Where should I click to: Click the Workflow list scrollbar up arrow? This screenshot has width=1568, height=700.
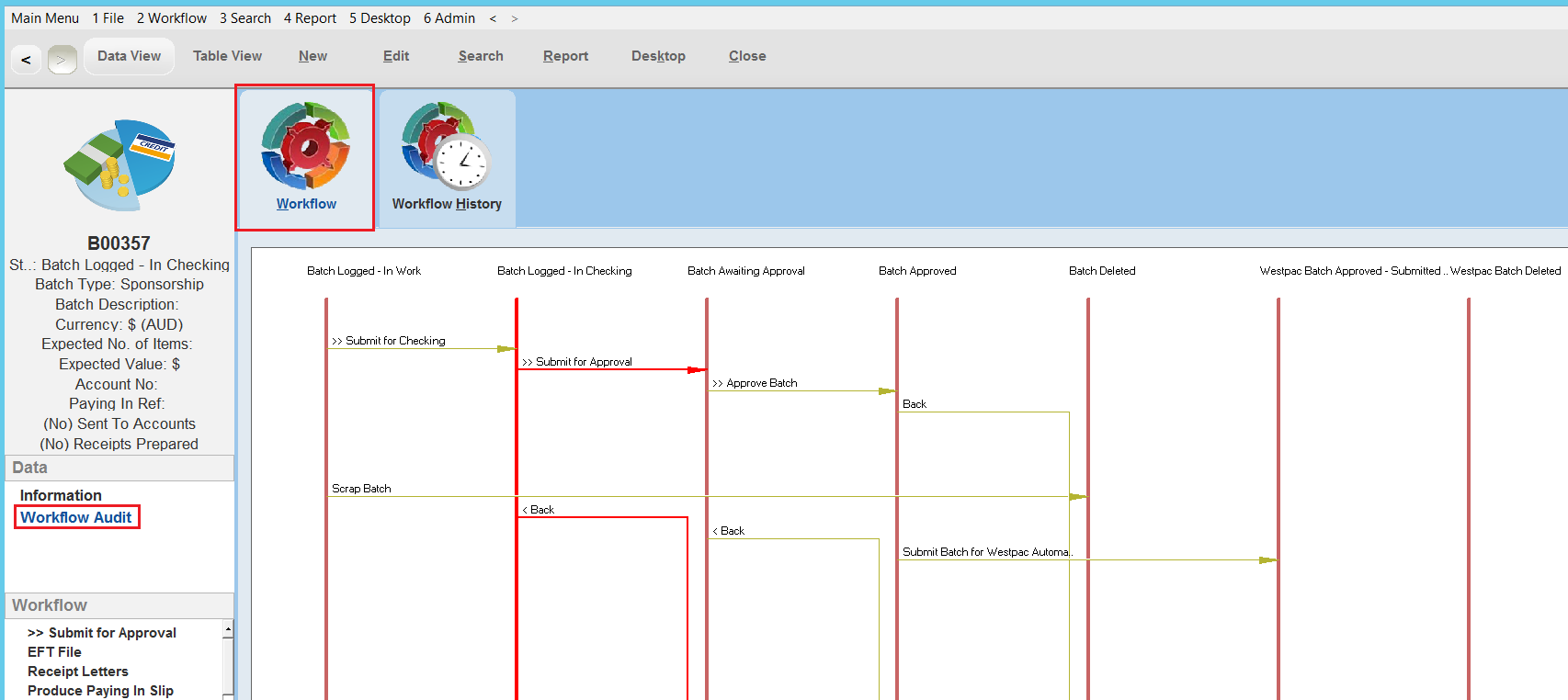point(228,628)
